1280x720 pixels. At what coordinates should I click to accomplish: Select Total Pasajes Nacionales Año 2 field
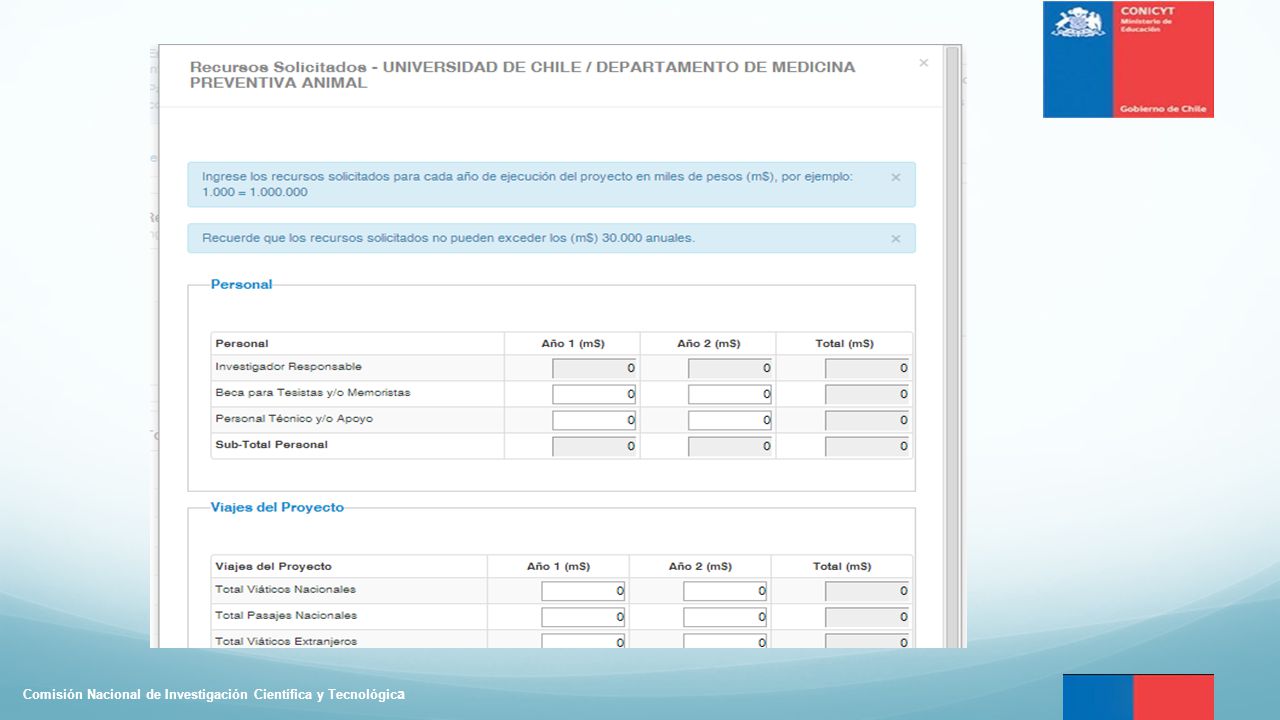pyautogui.click(x=725, y=617)
